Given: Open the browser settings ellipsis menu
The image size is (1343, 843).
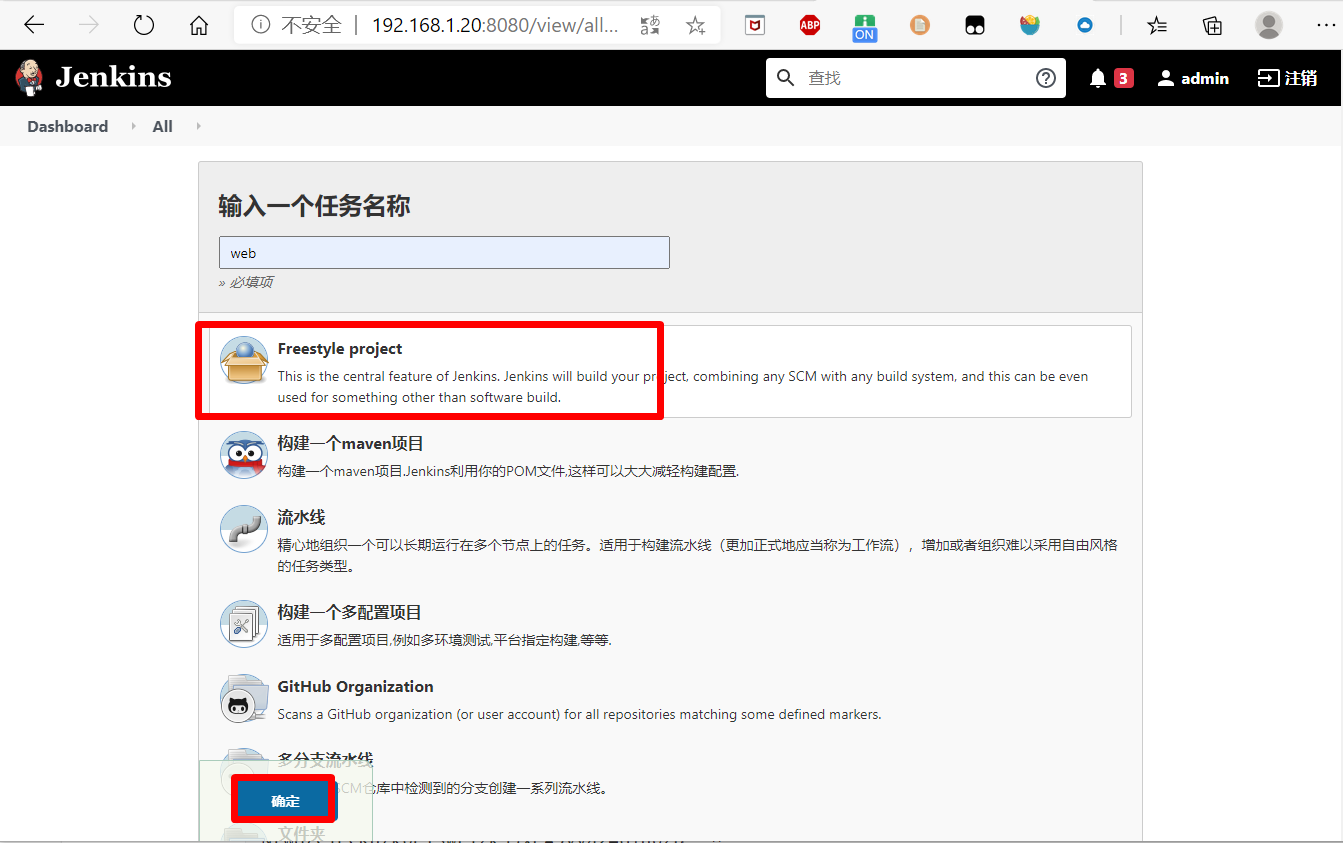Looking at the screenshot, I should pos(1325,25).
